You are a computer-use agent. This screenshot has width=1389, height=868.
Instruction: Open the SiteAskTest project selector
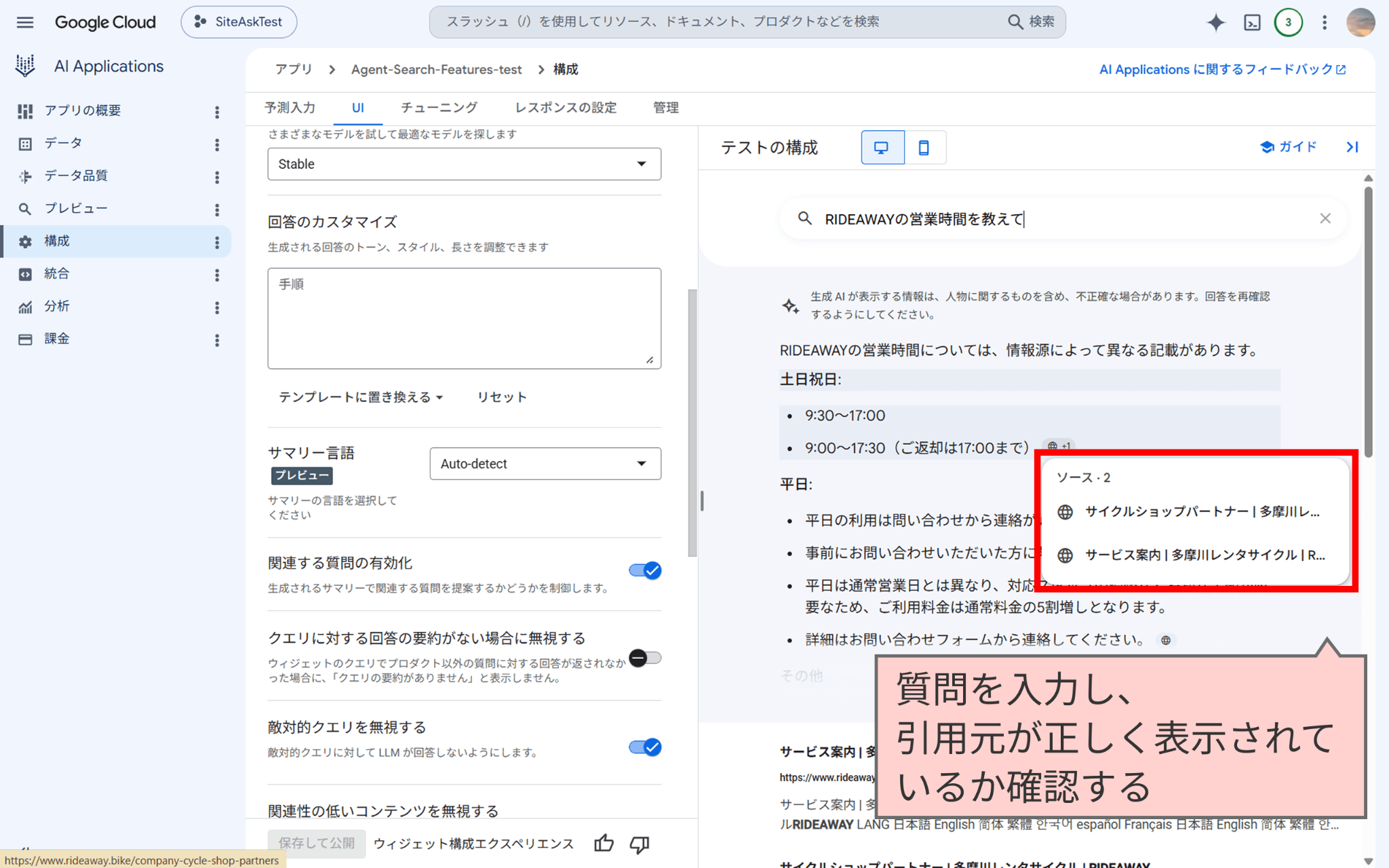238,22
